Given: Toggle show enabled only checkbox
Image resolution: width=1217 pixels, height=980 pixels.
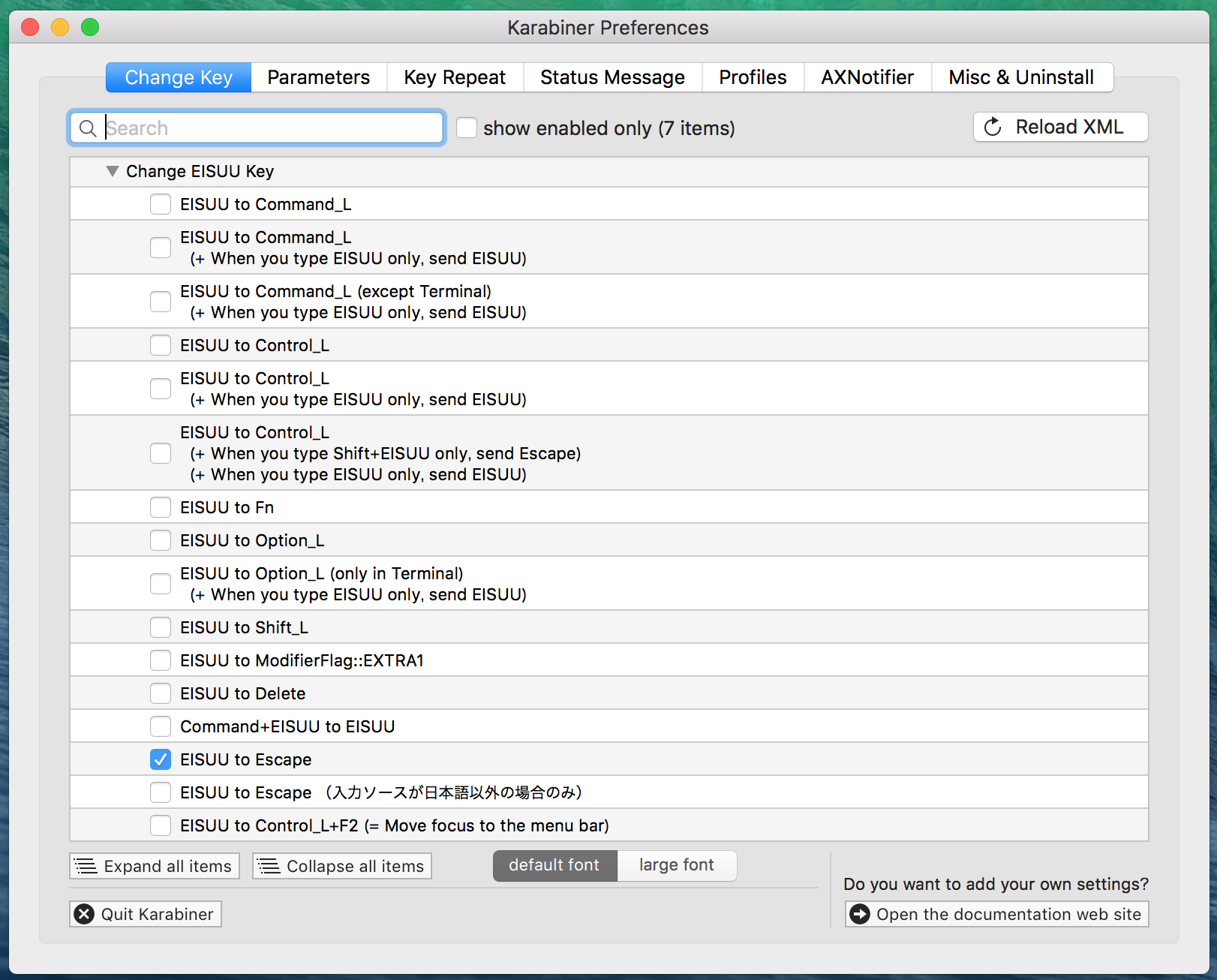Looking at the screenshot, I should coord(467,128).
